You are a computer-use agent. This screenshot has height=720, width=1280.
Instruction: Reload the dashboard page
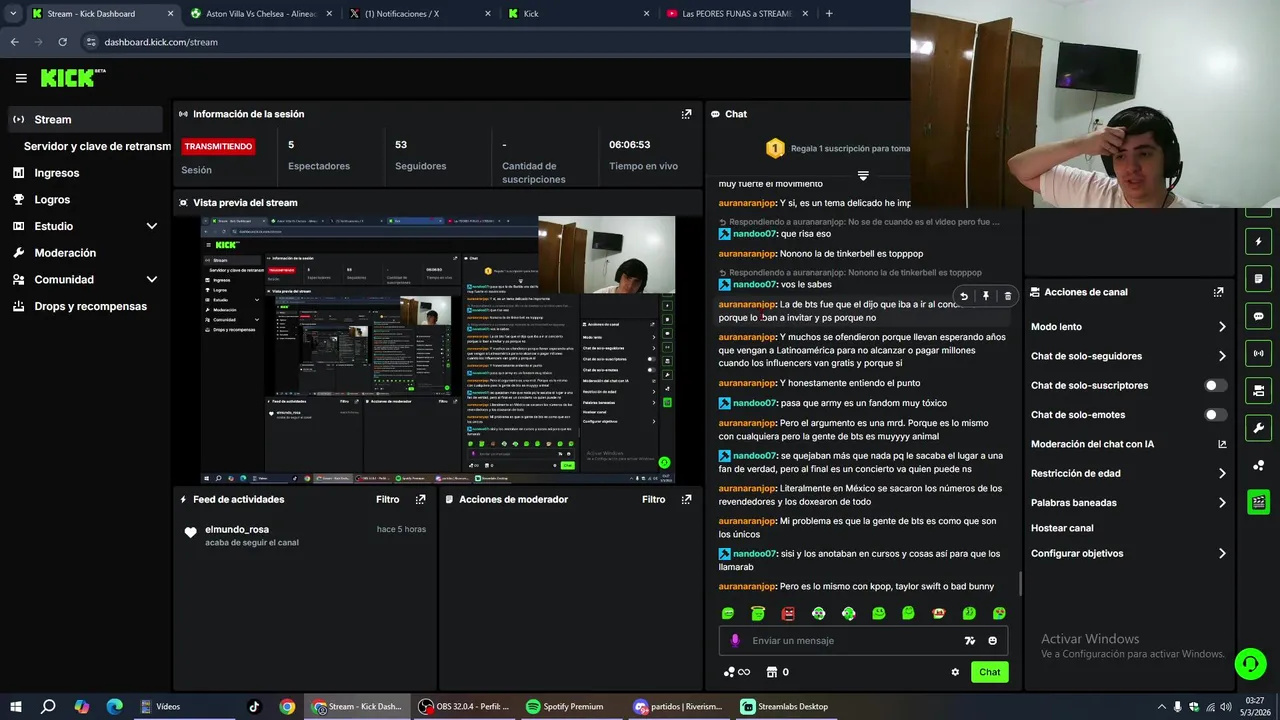62,42
